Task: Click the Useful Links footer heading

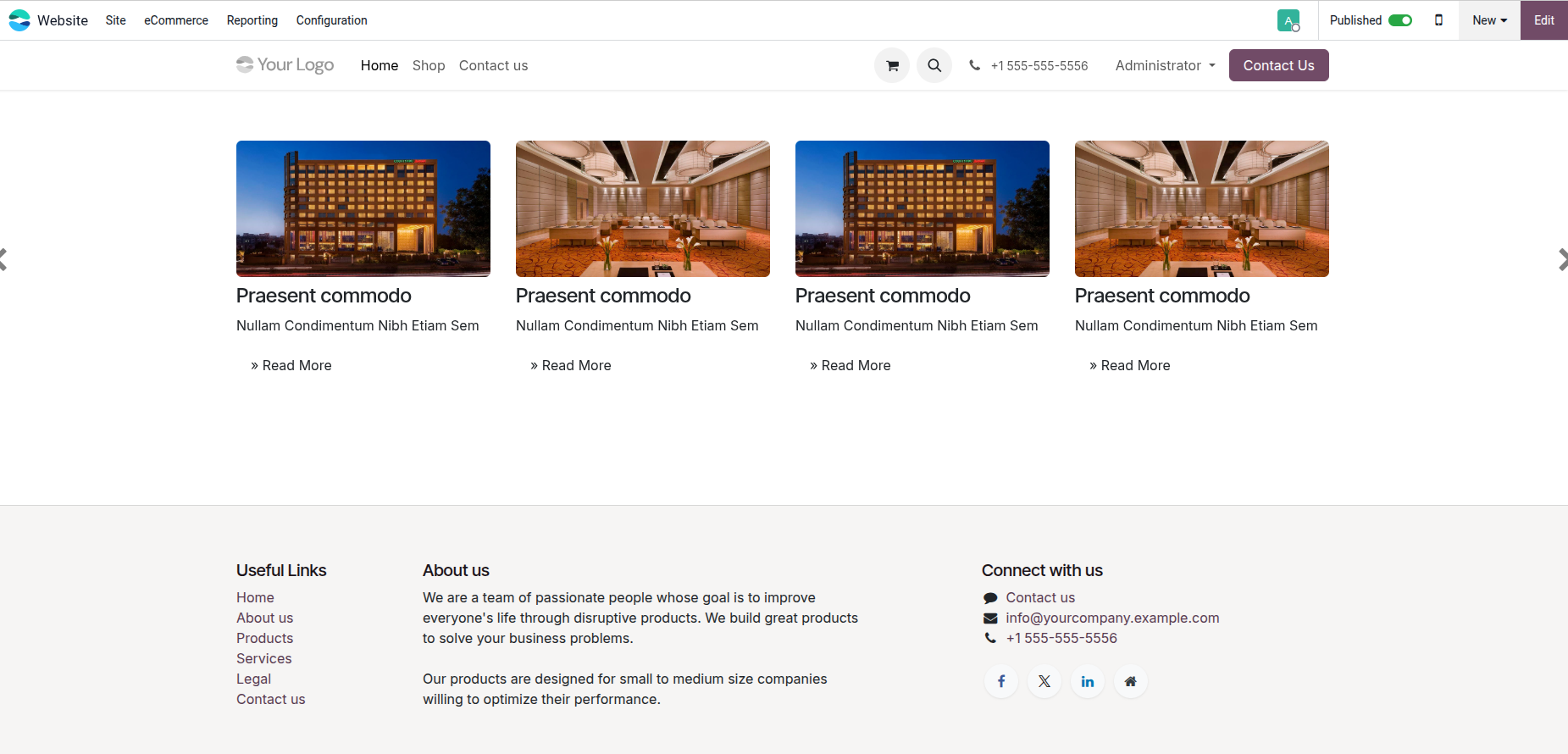Action: [281, 570]
